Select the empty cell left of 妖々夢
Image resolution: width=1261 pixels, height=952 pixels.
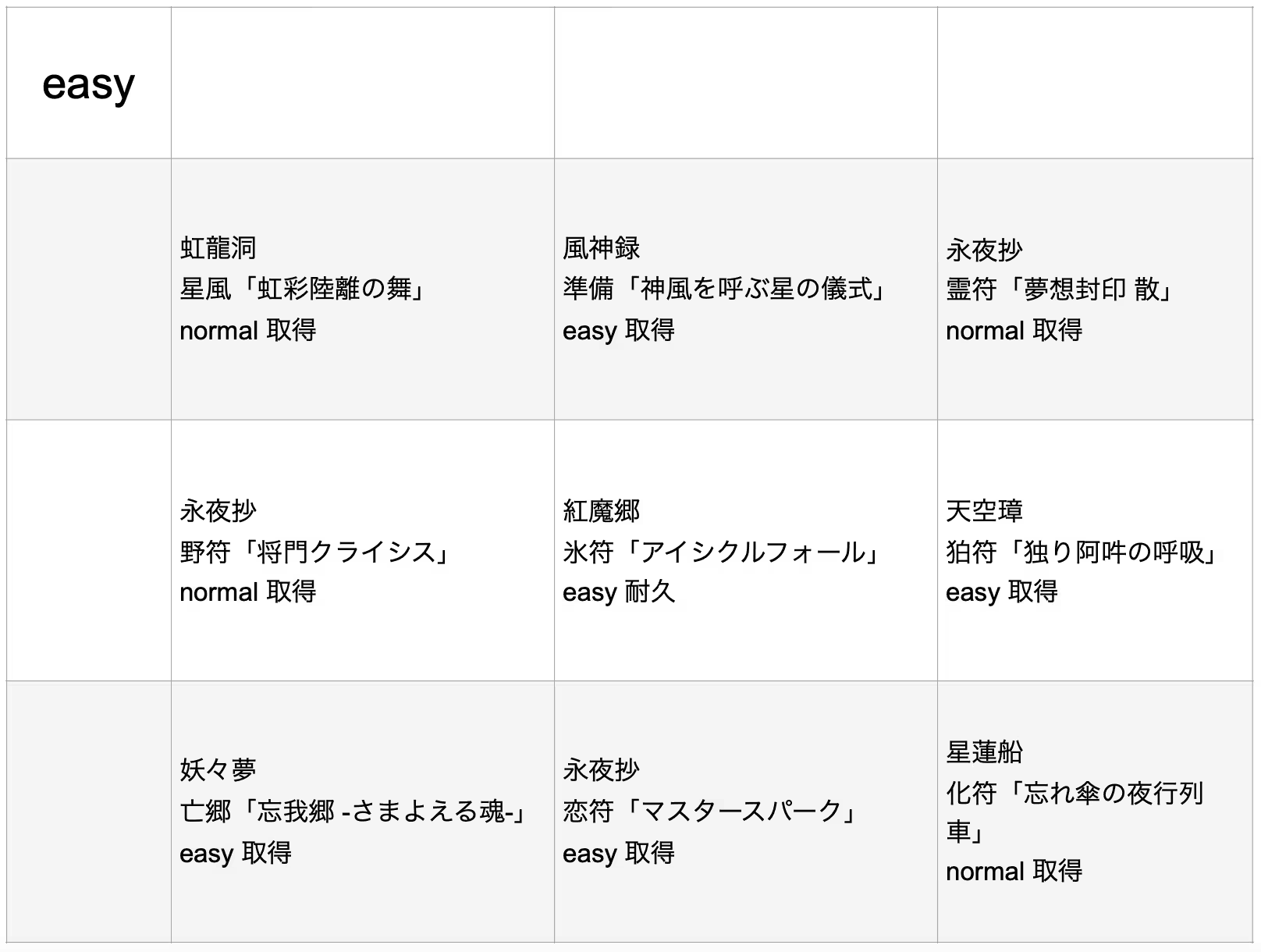(89, 812)
